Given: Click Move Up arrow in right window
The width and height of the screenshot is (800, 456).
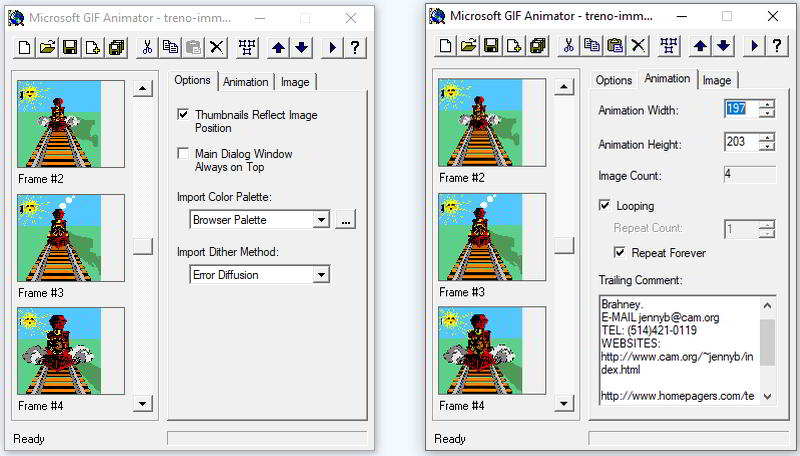Looking at the screenshot, I should pyautogui.click(x=700, y=46).
